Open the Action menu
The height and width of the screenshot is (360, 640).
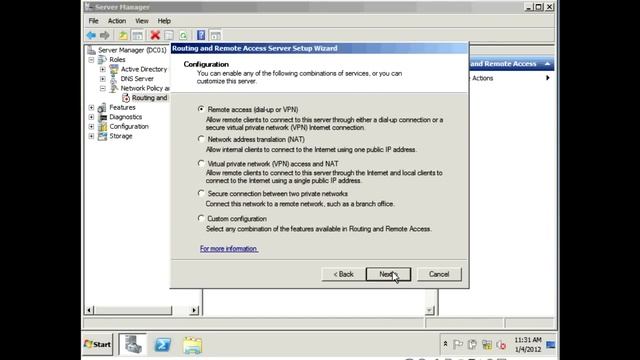[117, 21]
